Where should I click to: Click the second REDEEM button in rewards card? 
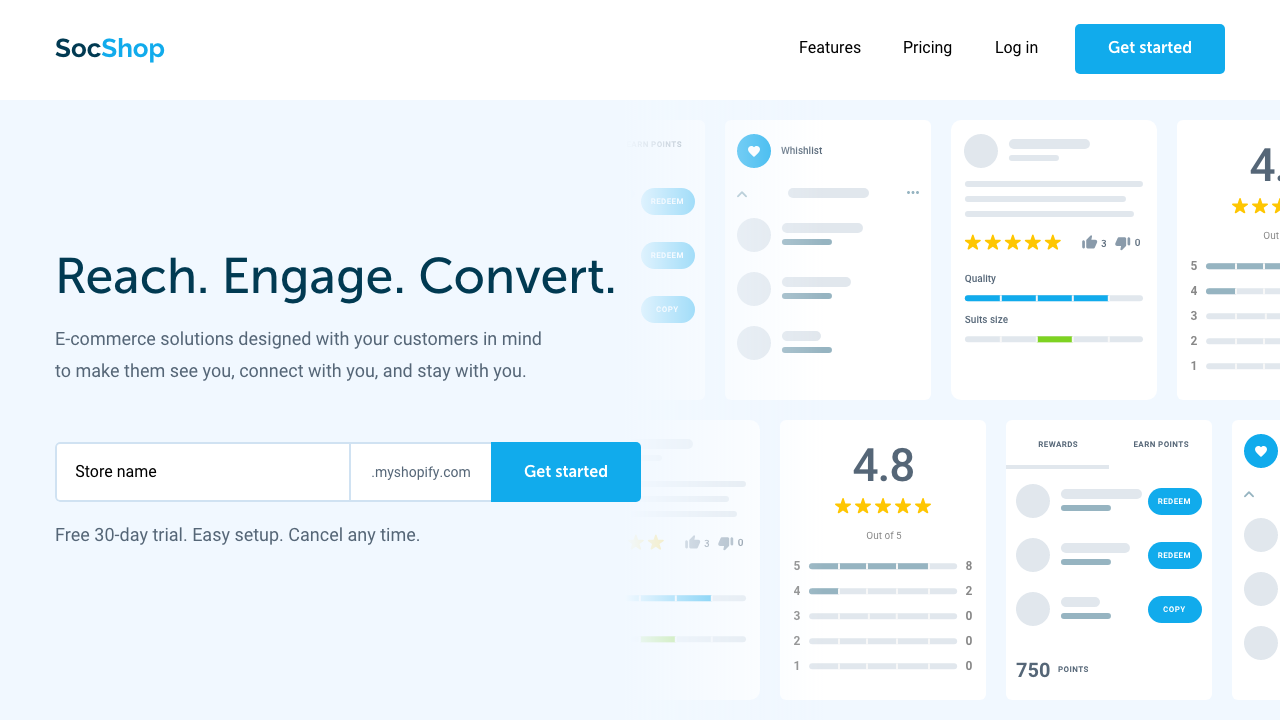(x=1175, y=555)
